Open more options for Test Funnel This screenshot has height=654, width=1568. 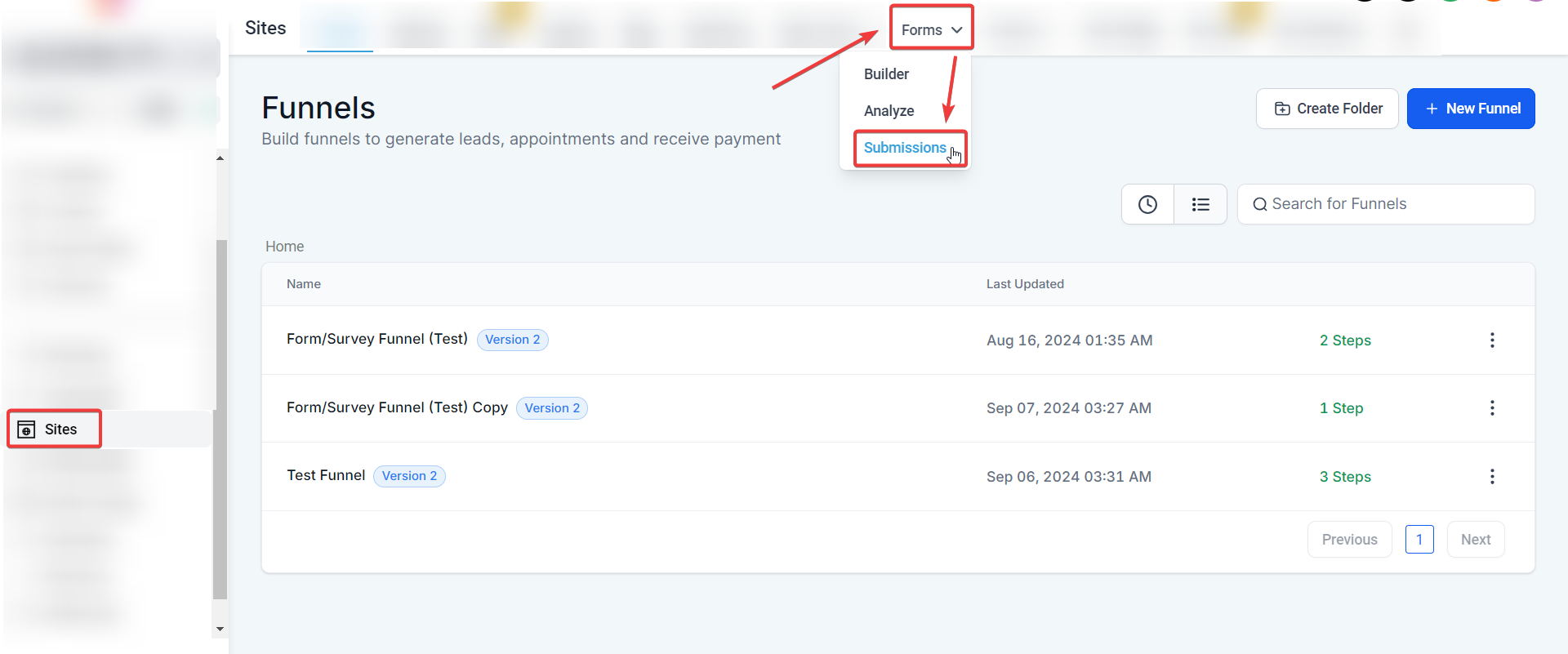(1492, 477)
